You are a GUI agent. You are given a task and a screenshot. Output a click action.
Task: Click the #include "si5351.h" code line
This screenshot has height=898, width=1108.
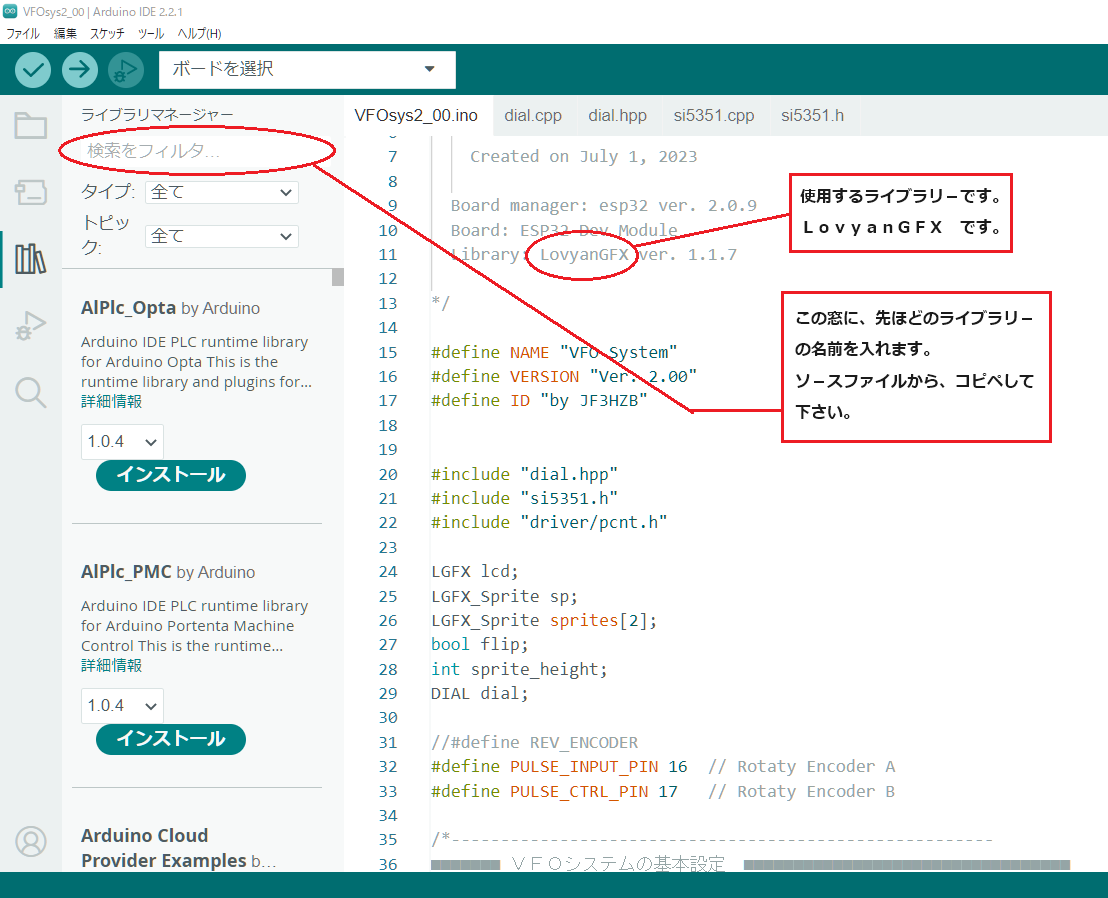524,498
